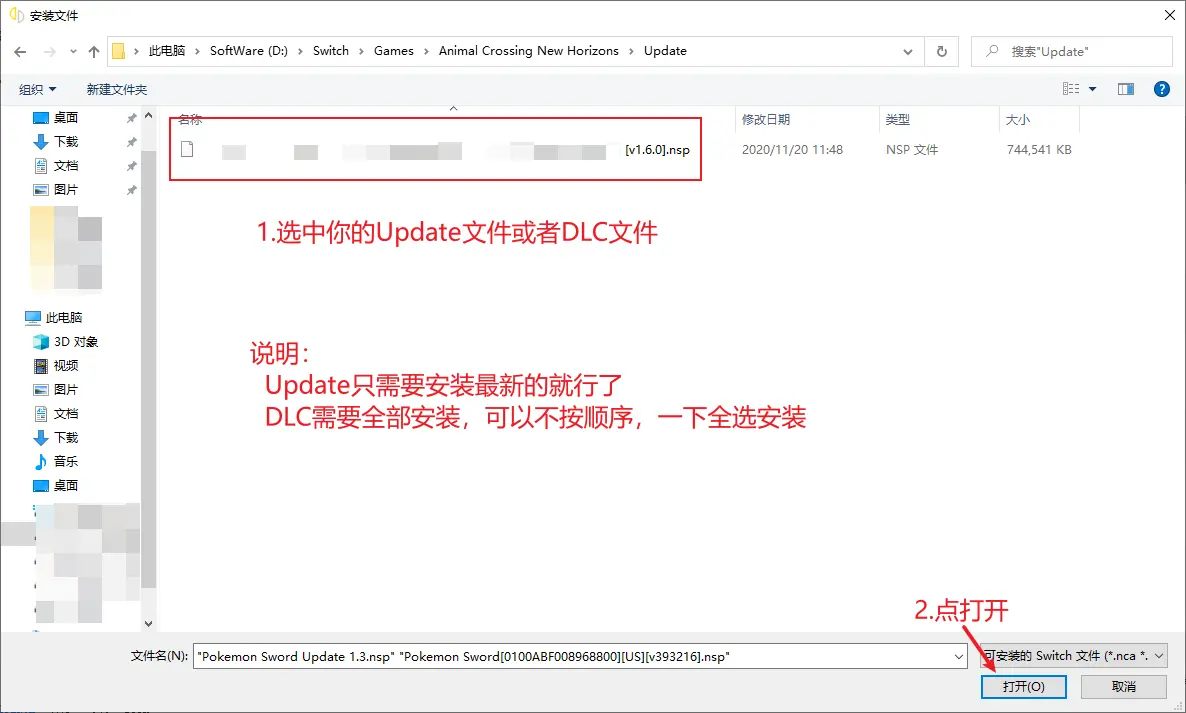Switch to details view layout
The height and width of the screenshot is (713, 1186).
click(x=1072, y=88)
